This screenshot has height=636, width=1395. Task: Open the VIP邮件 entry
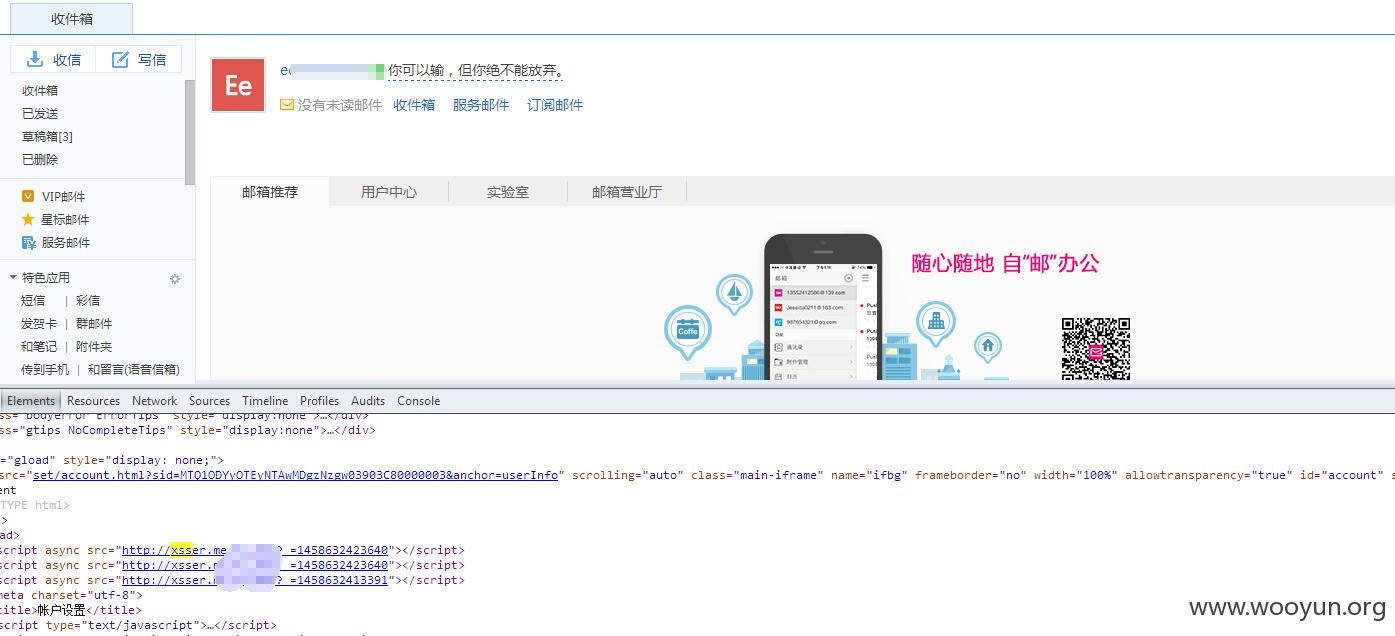coord(63,197)
